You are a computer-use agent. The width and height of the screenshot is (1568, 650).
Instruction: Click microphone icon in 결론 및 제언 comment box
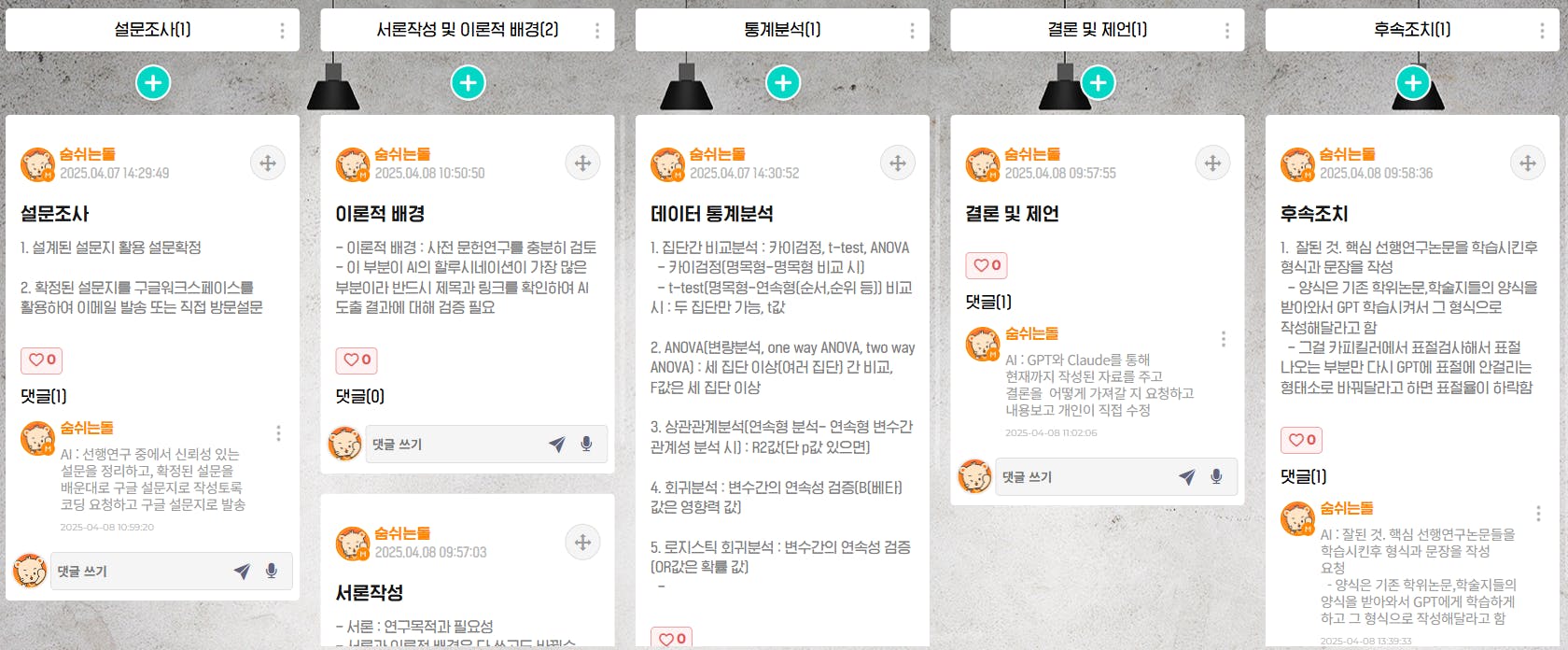1216,477
